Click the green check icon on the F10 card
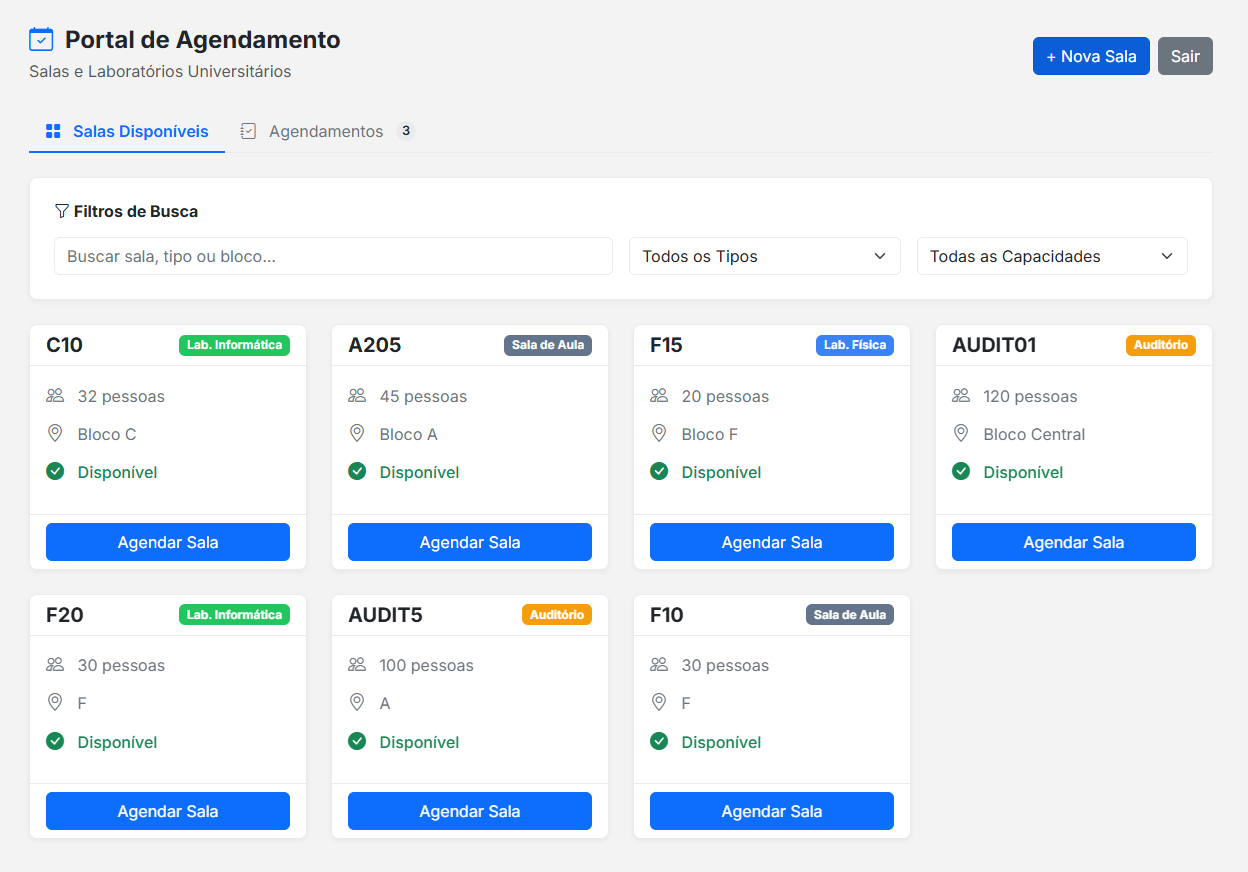Viewport: 1248px width, 872px height. pyautogui.click(x=659, y=741)
